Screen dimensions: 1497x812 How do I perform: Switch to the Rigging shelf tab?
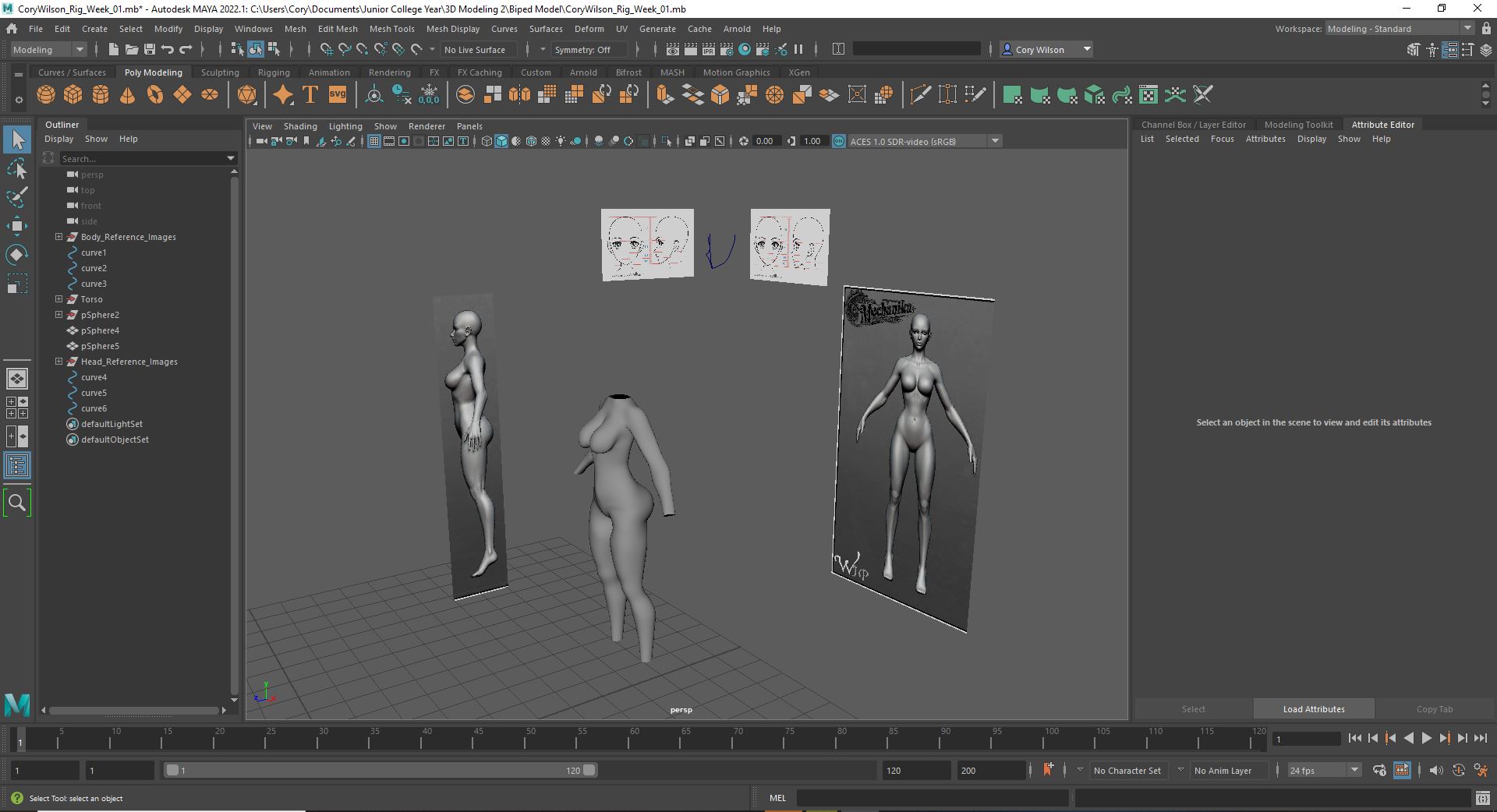pos(274,72)
